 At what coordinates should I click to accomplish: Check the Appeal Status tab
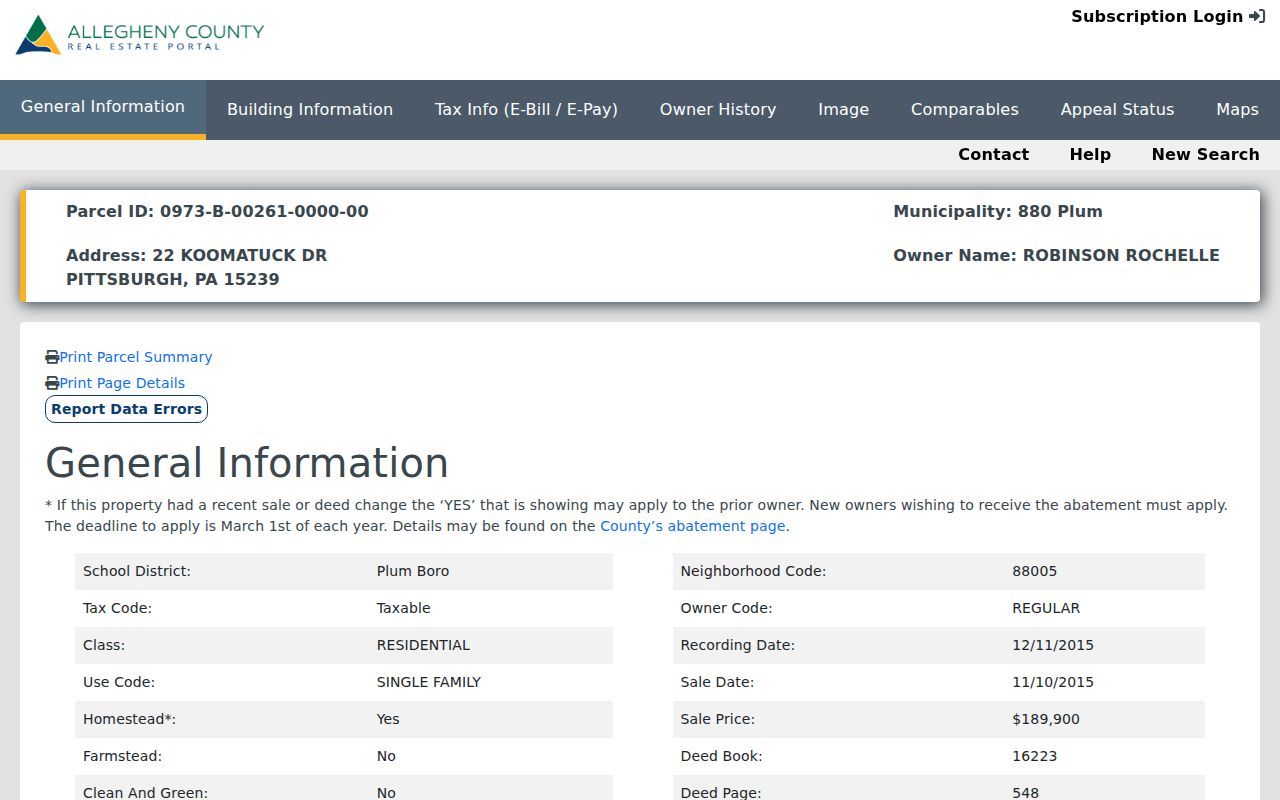coord(1117,110)
